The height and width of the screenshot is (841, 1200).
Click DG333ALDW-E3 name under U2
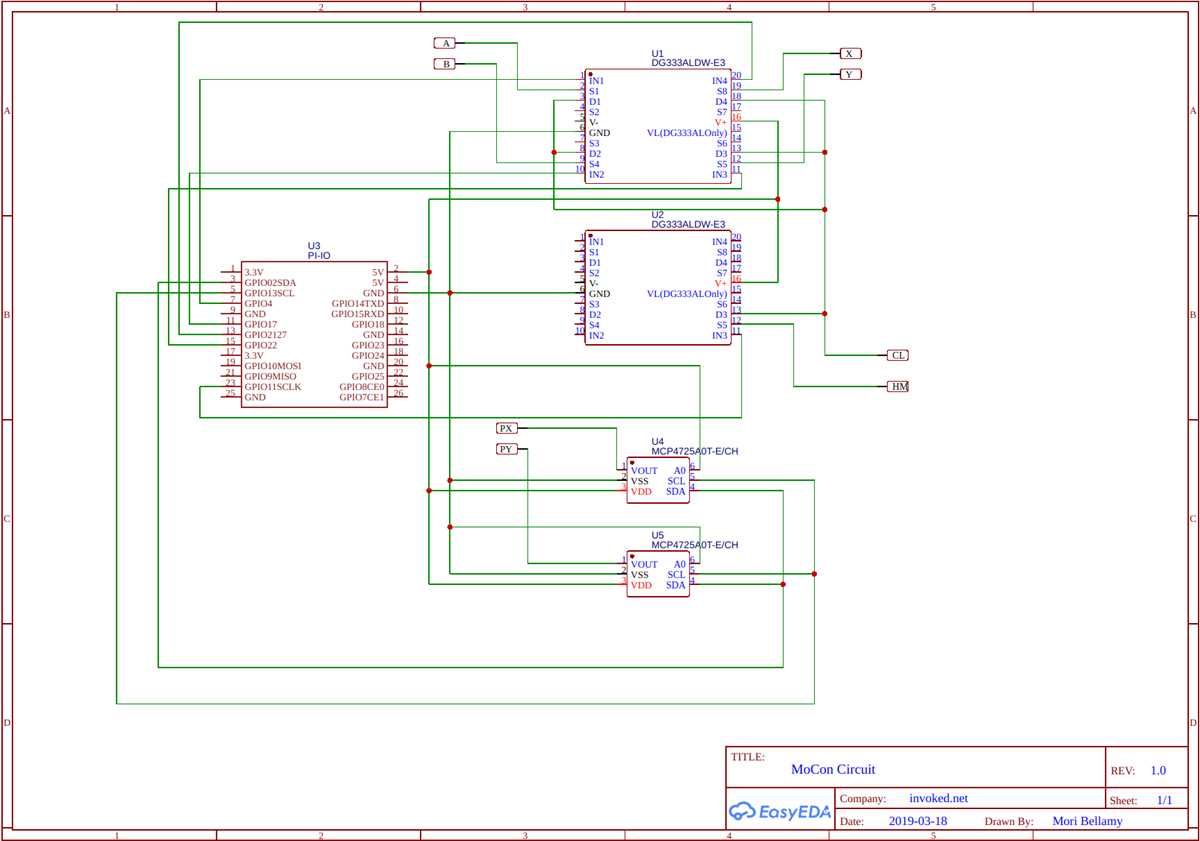(x=688, y=225)
